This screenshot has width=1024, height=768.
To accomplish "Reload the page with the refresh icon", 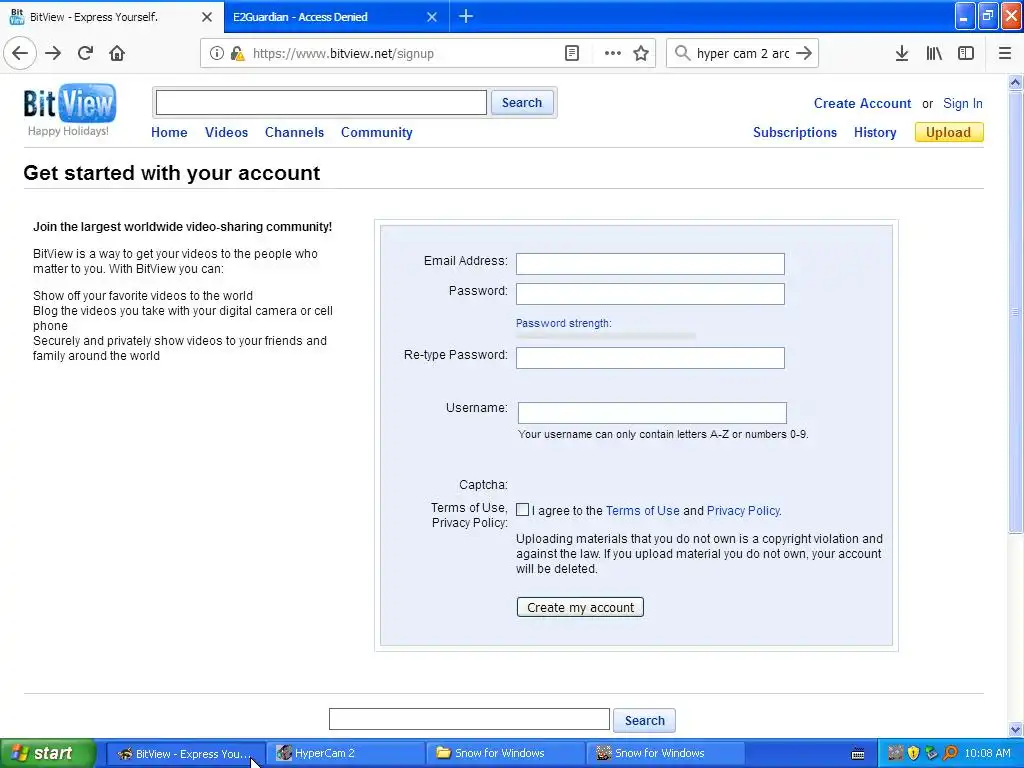I will [85, 53].
